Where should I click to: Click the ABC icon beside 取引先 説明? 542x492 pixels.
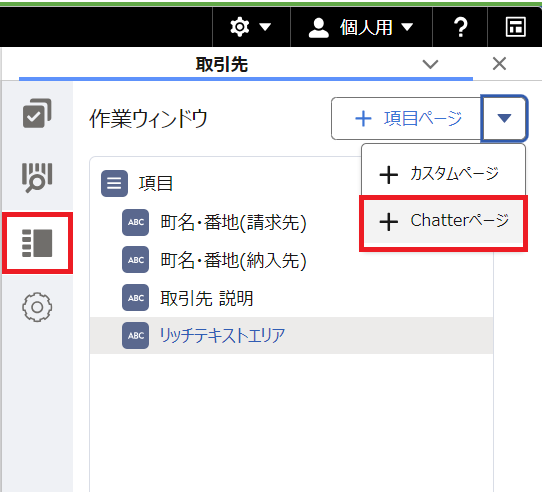point(136,298)
